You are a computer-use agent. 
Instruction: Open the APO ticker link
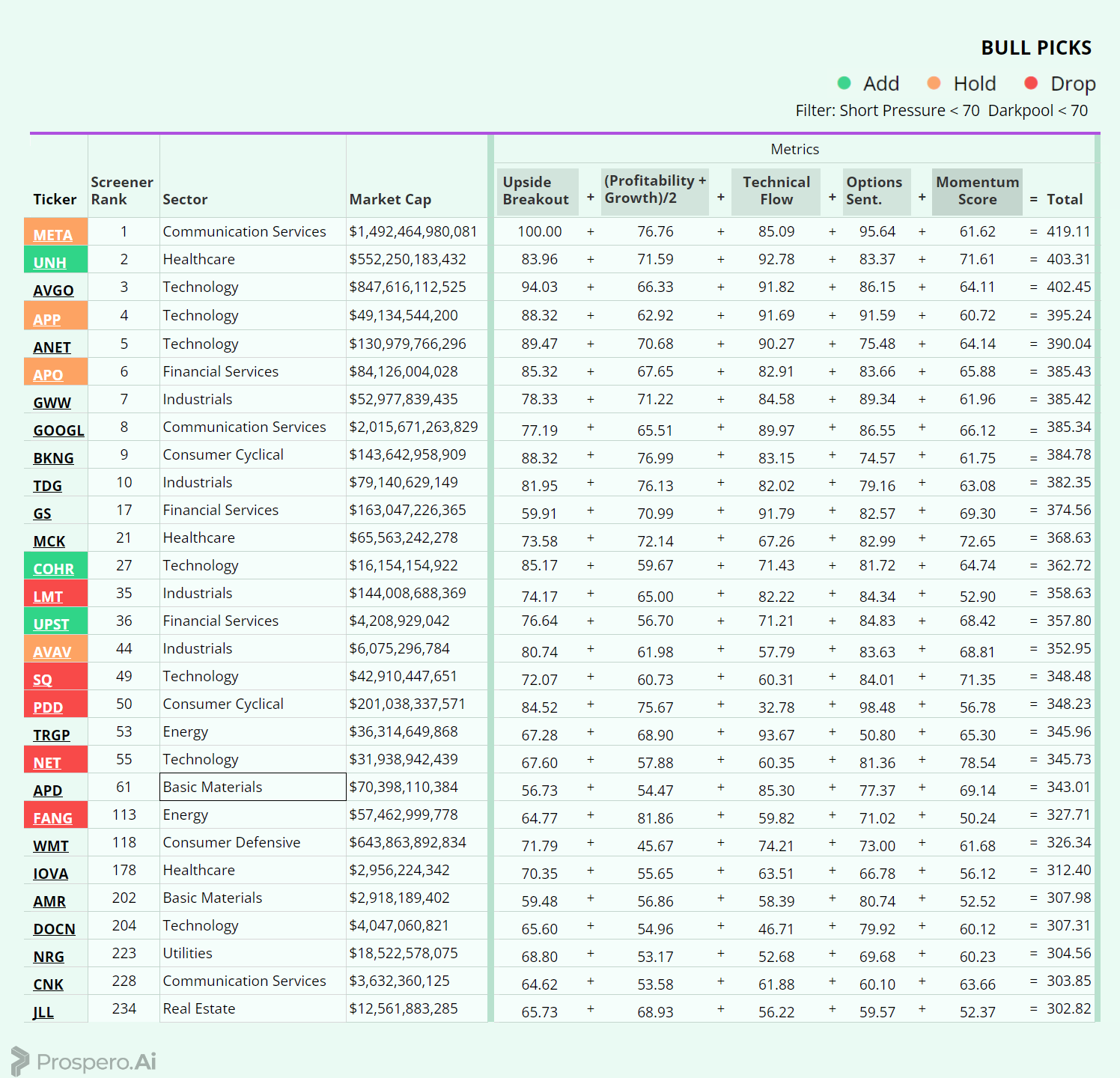click(48, 375)
